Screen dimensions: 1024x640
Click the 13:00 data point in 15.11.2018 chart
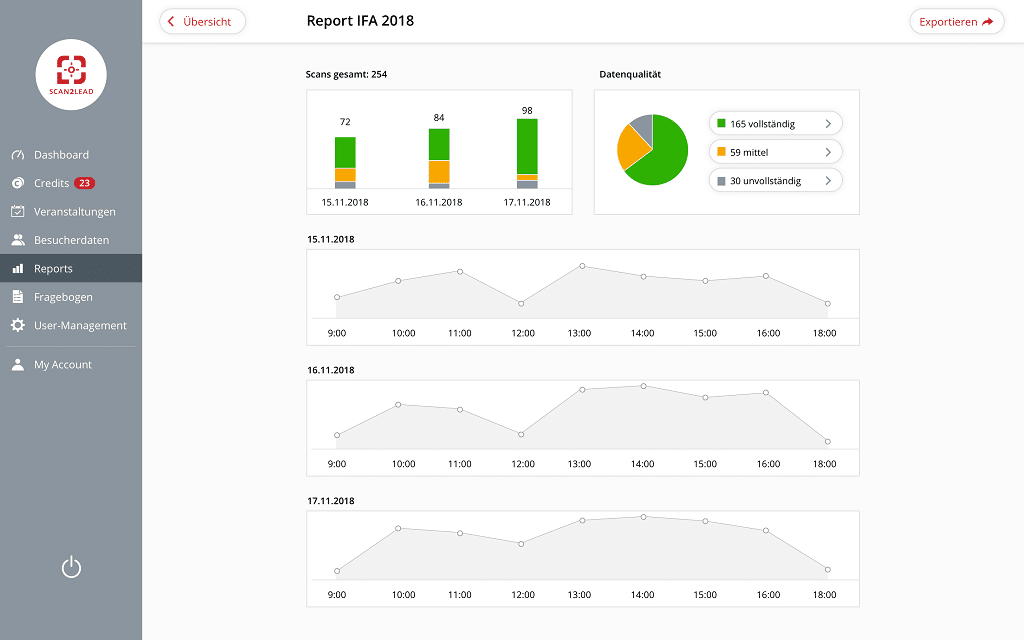[582, 266]
